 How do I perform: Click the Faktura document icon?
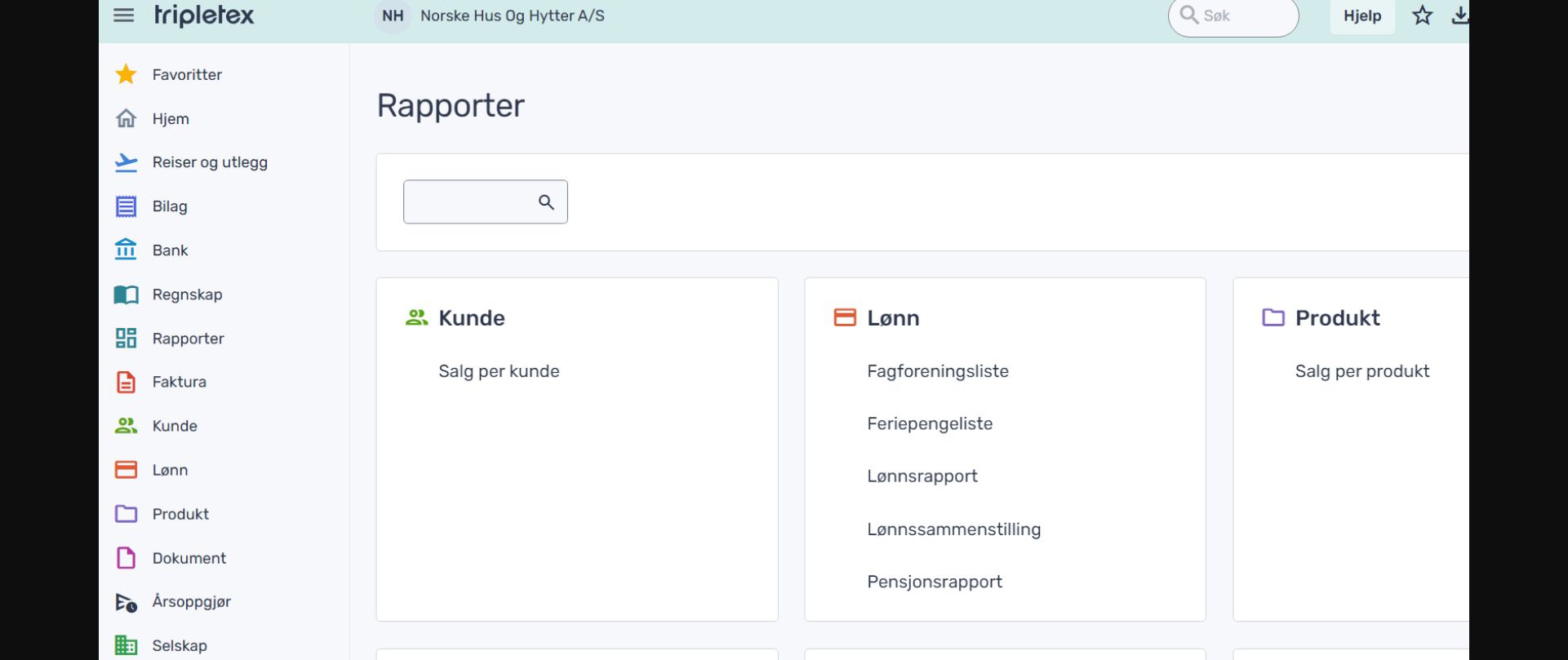click(x=126, y=382)
